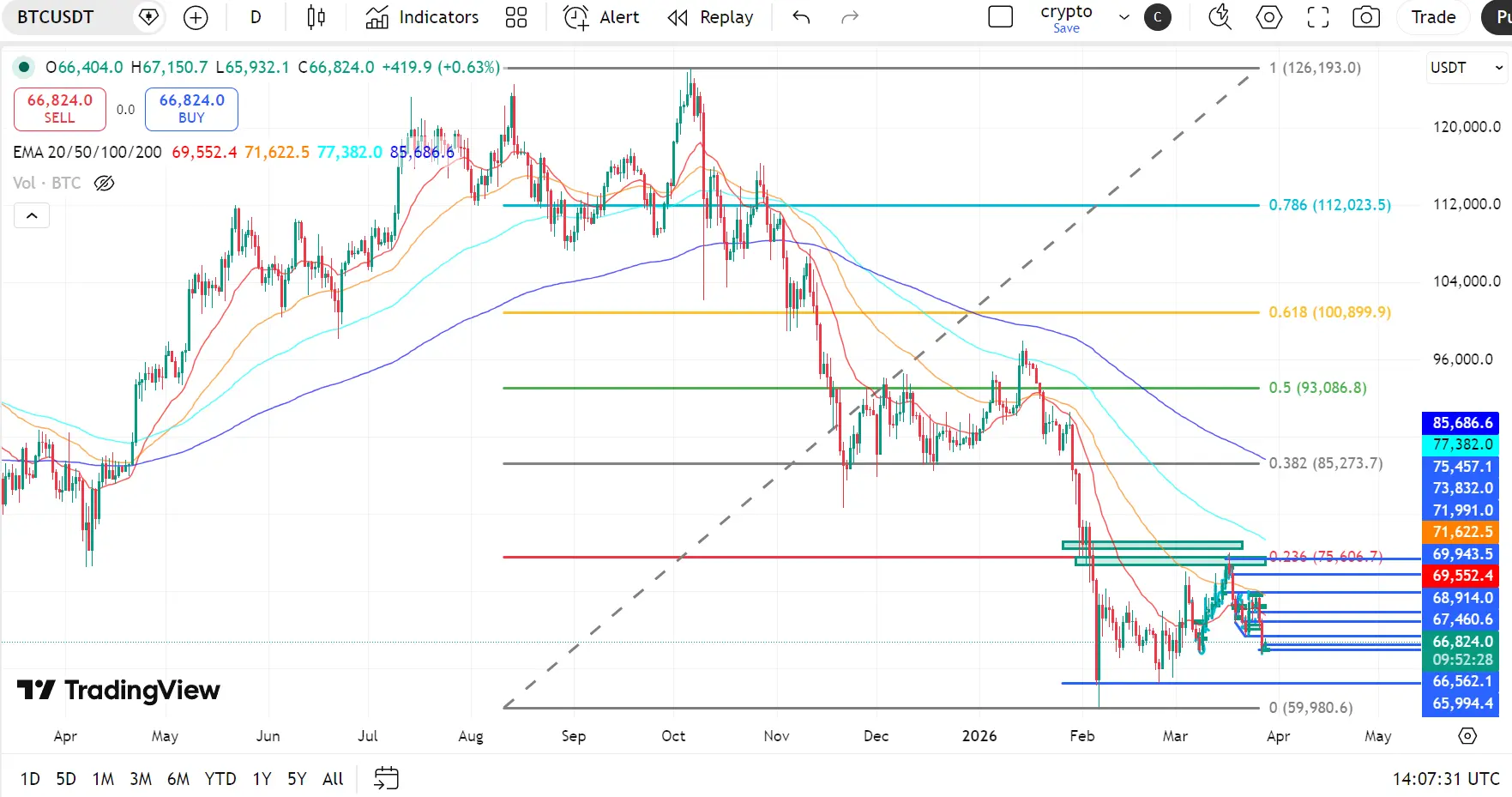The width and height of the screenshot is (1512, 797).
Task: Click the red EMA 69,552.4 legend value
Action: tap(204, 152)
